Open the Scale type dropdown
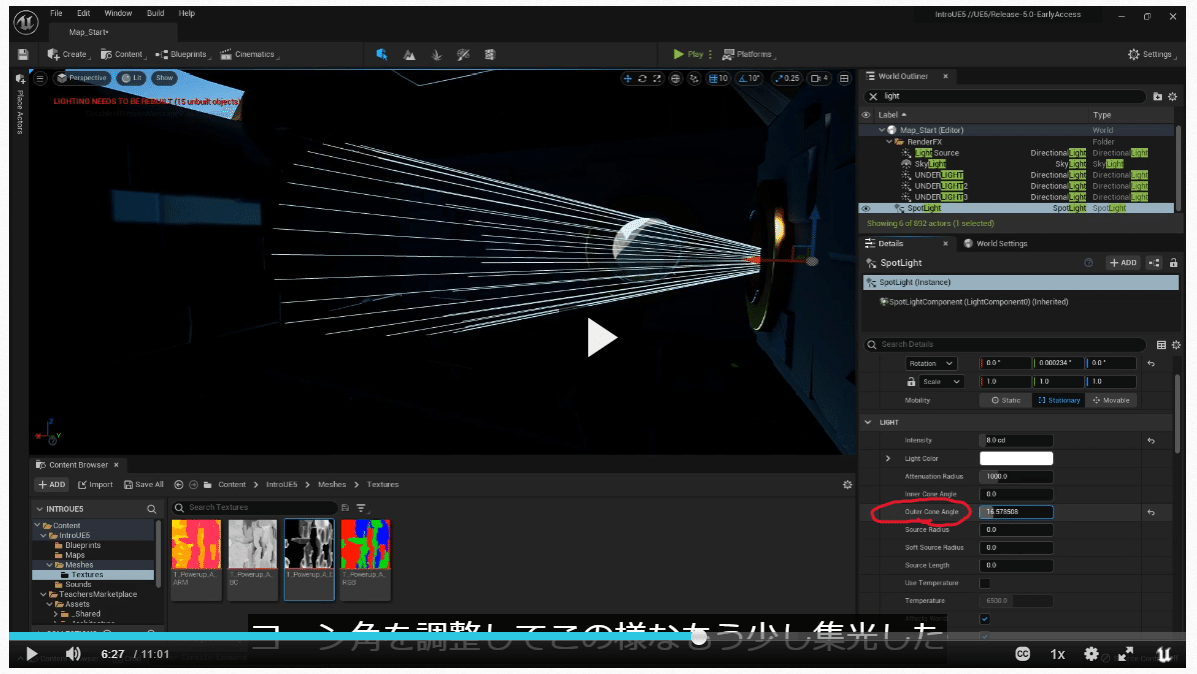 point(941,382)
